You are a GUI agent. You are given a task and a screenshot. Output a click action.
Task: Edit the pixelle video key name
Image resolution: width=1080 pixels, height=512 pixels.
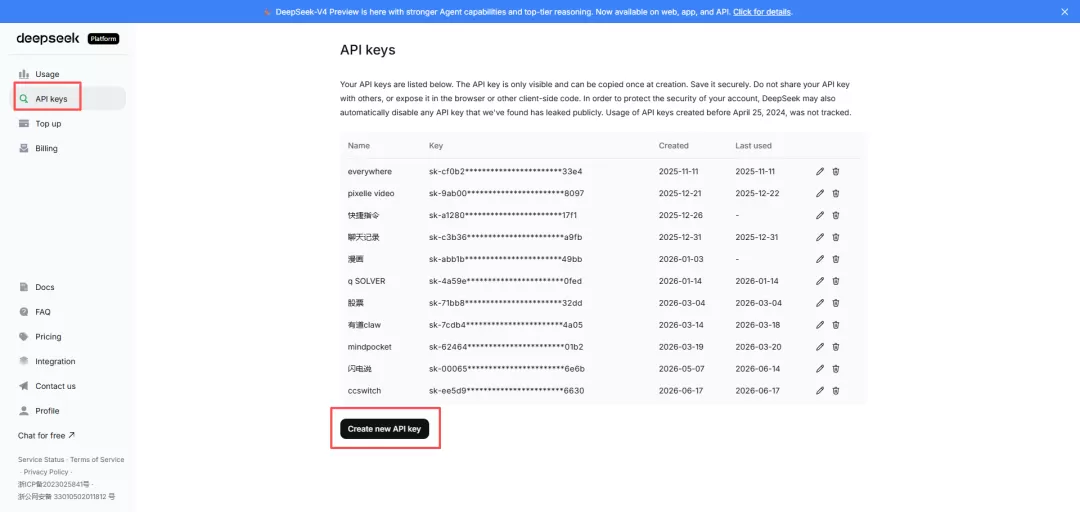(x=820, y=194)
